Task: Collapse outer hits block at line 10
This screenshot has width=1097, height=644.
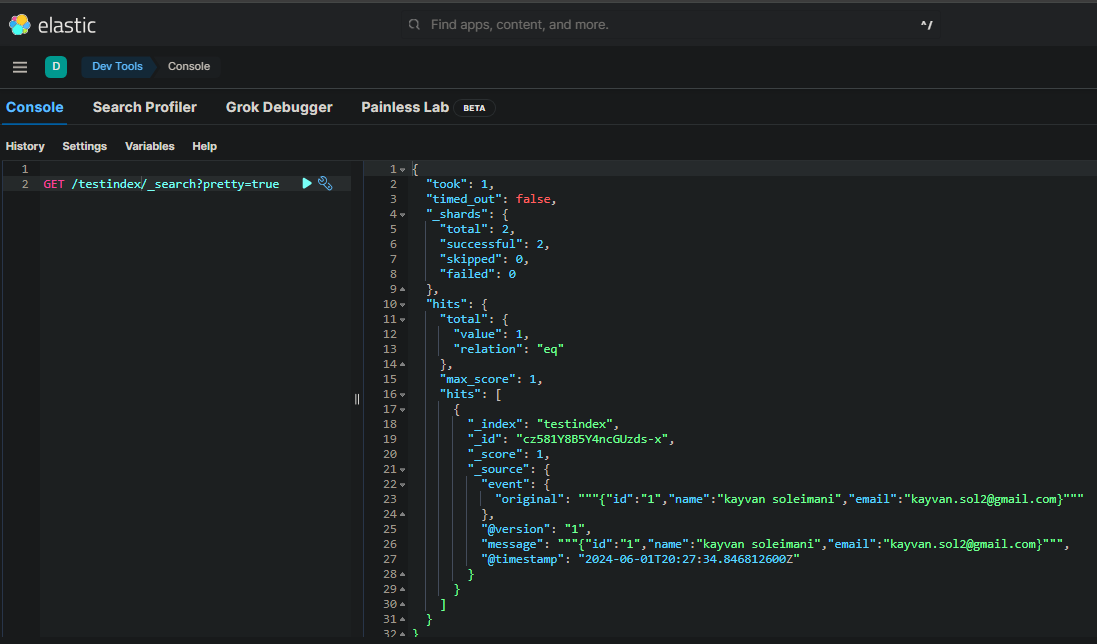Action: [x=402, y=304]
